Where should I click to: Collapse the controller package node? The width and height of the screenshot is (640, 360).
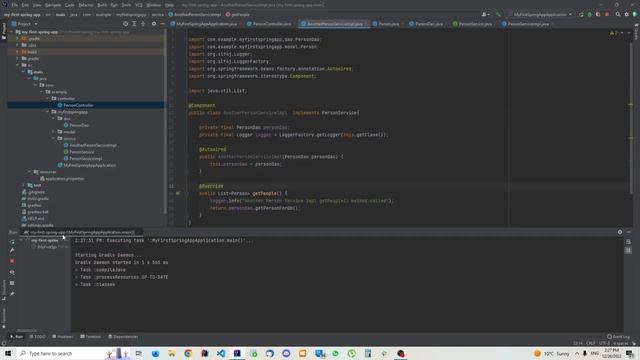tap(47, 98)
